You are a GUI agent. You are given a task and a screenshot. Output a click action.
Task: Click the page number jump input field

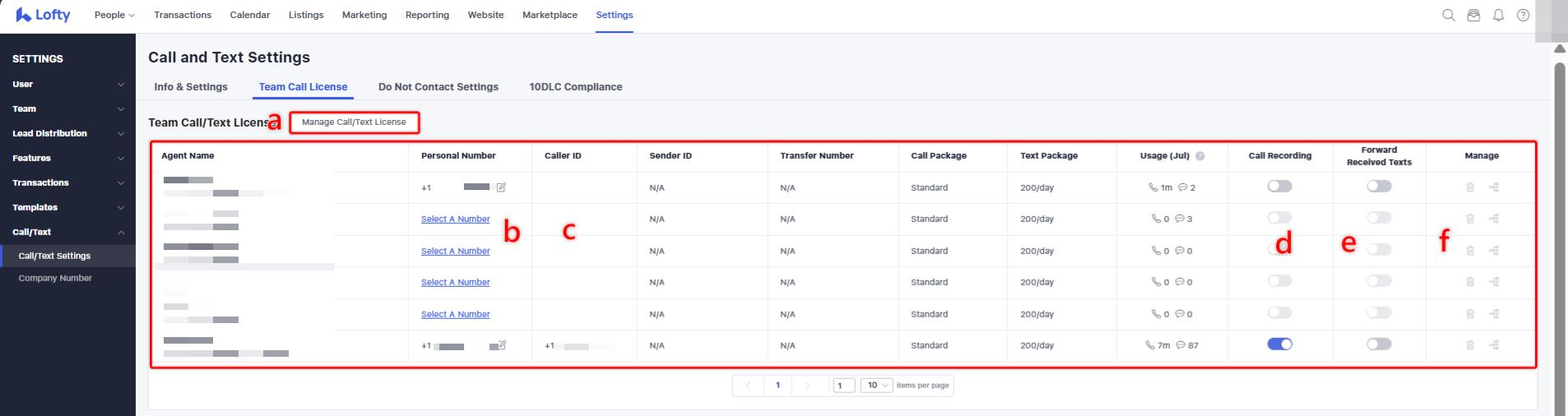(x=843, y=386)
